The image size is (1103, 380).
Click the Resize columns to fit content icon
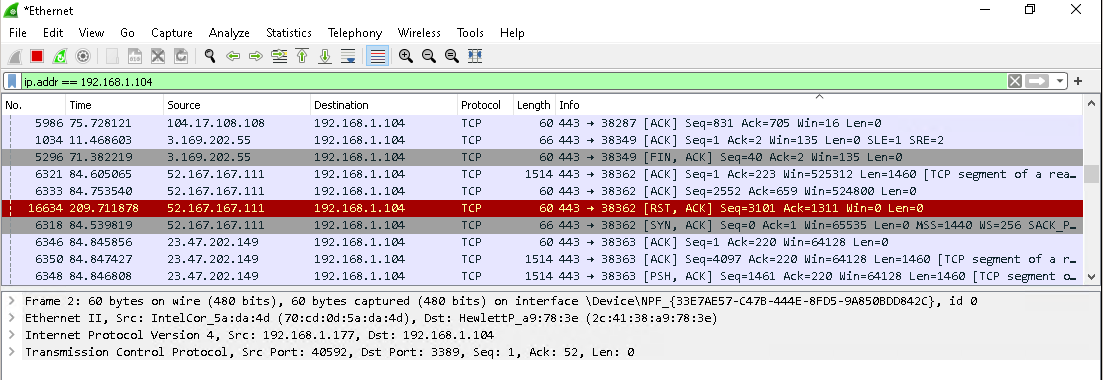tap(475, 56)
